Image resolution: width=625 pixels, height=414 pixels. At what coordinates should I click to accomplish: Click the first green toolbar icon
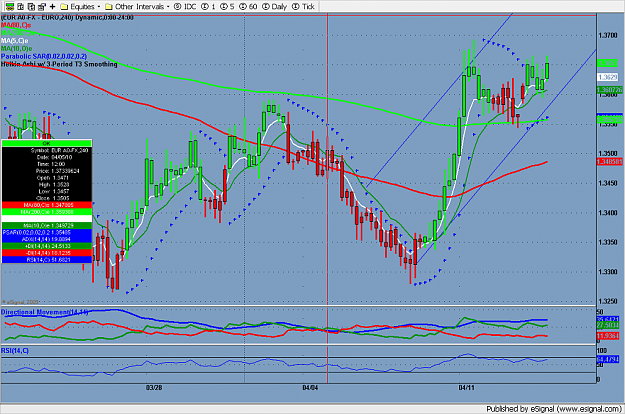coord(10,6)
